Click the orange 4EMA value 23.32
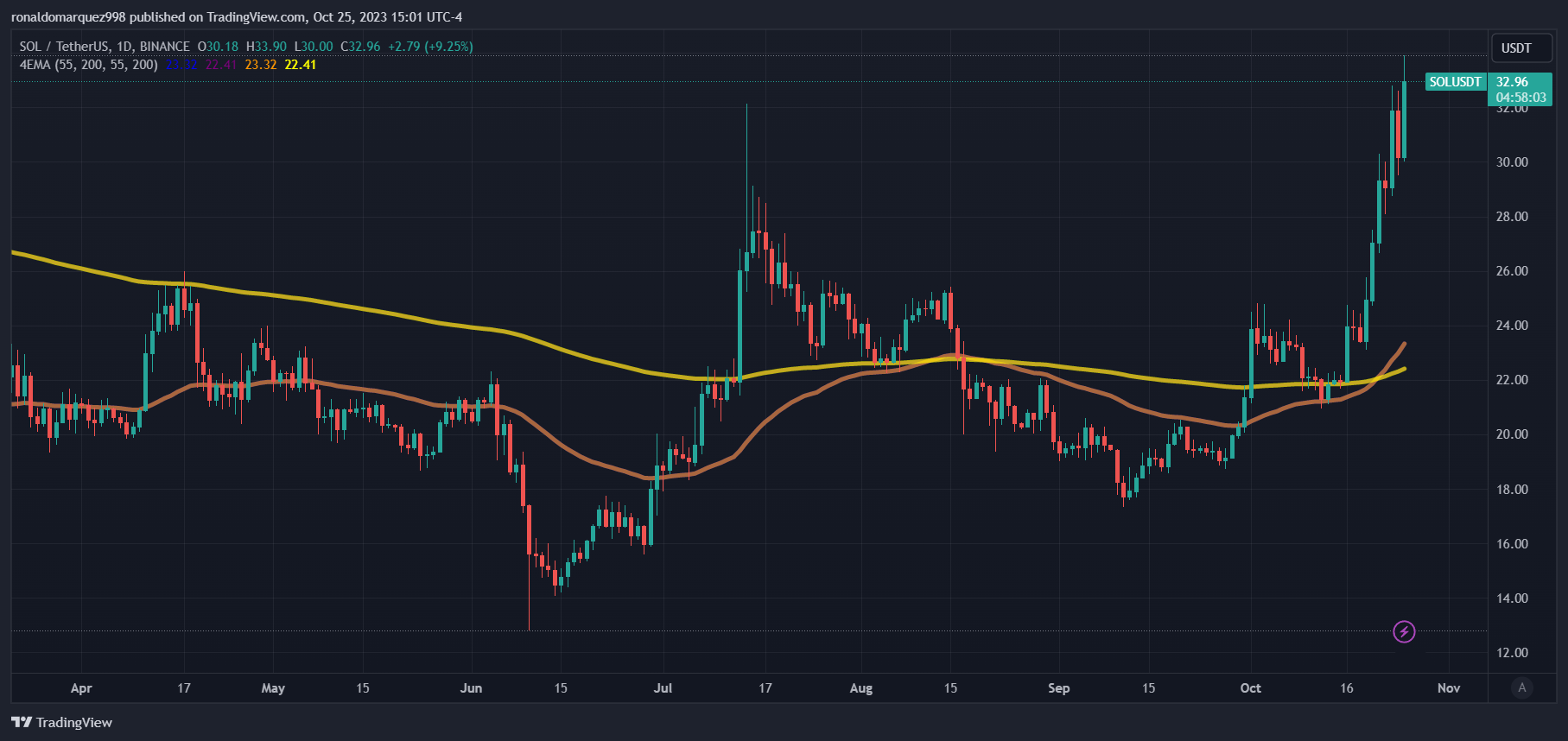 click(x=261, y=65)
